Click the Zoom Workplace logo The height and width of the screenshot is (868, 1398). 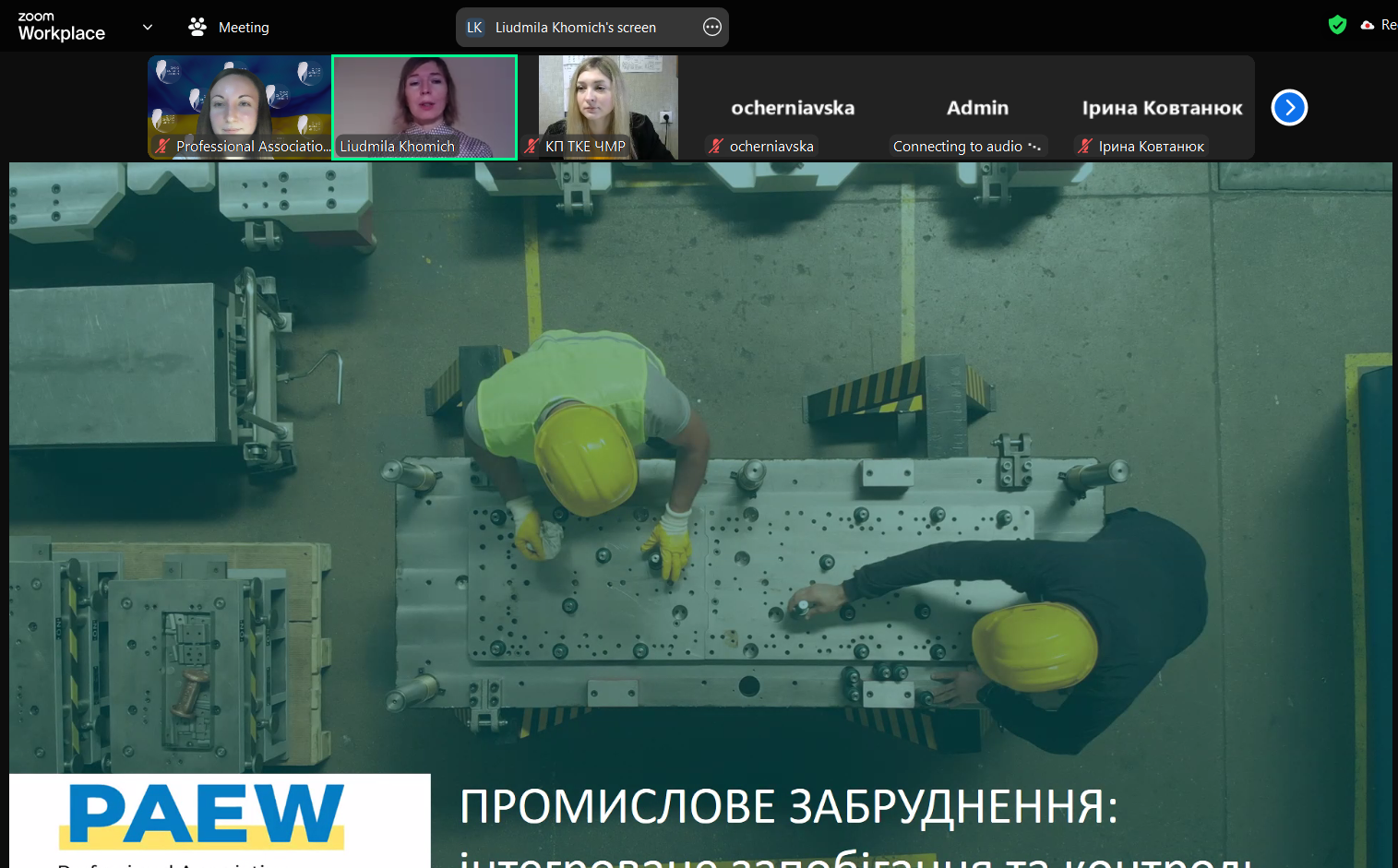tap(61, 27)
